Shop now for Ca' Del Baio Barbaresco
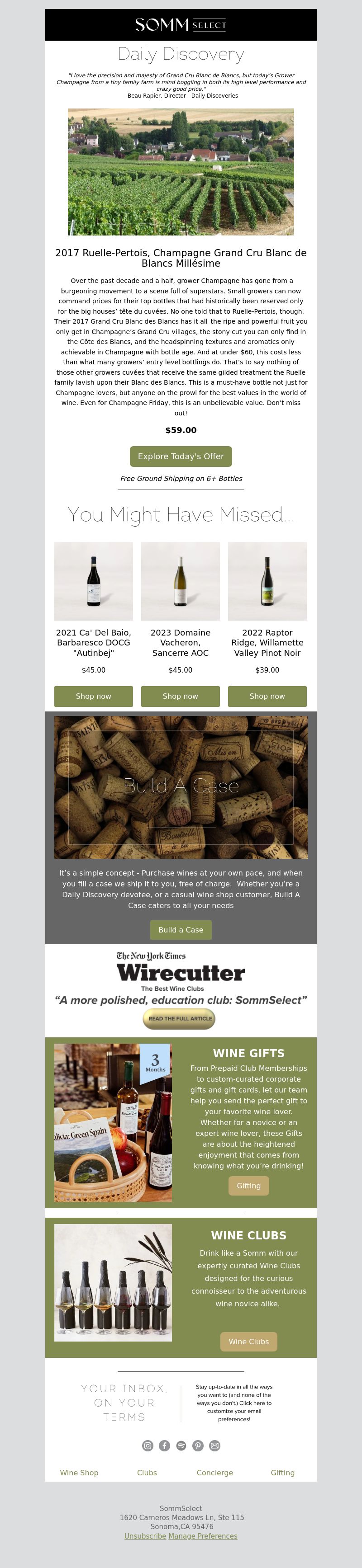Viewport: 362px width, 1568px height. tap(93, 697)
